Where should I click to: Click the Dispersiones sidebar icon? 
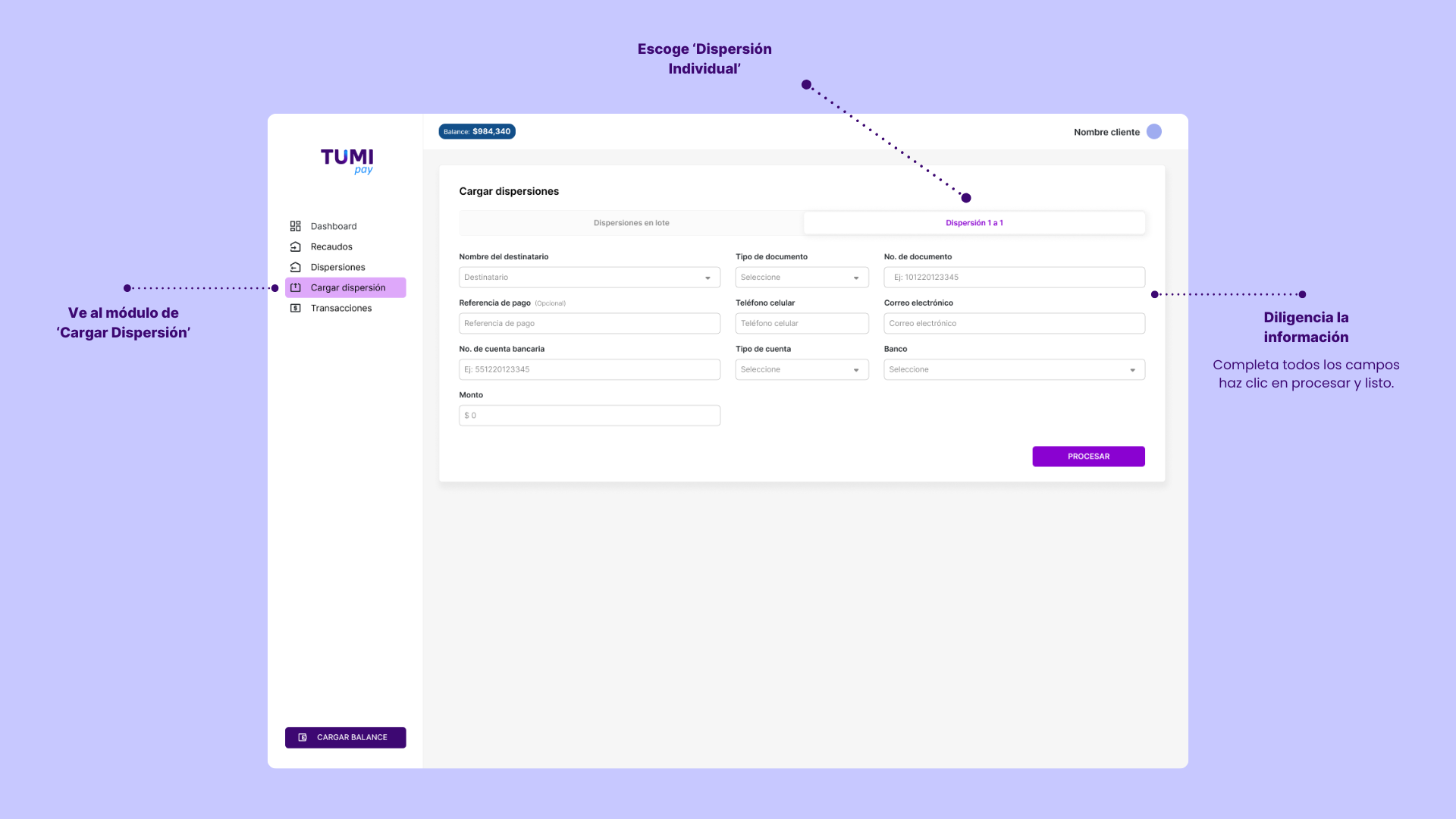296,267
